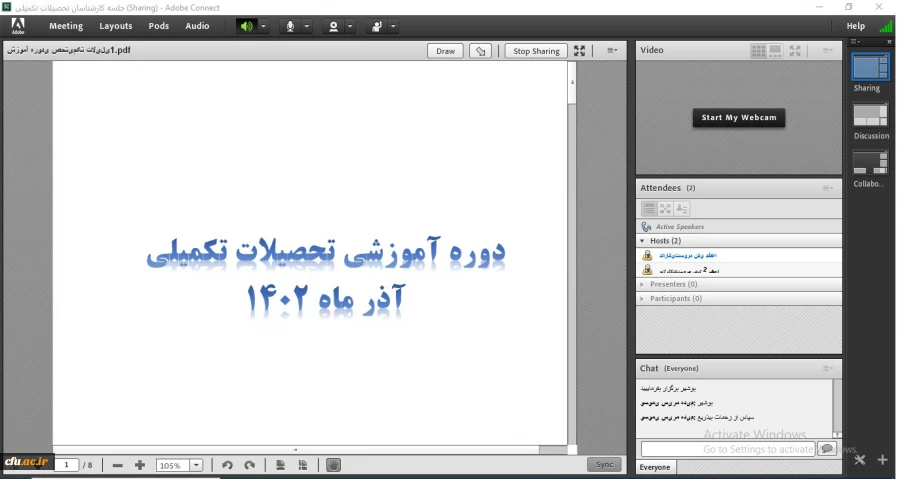Open the raise hand status dropdown arrow

(x=393, y=26)
